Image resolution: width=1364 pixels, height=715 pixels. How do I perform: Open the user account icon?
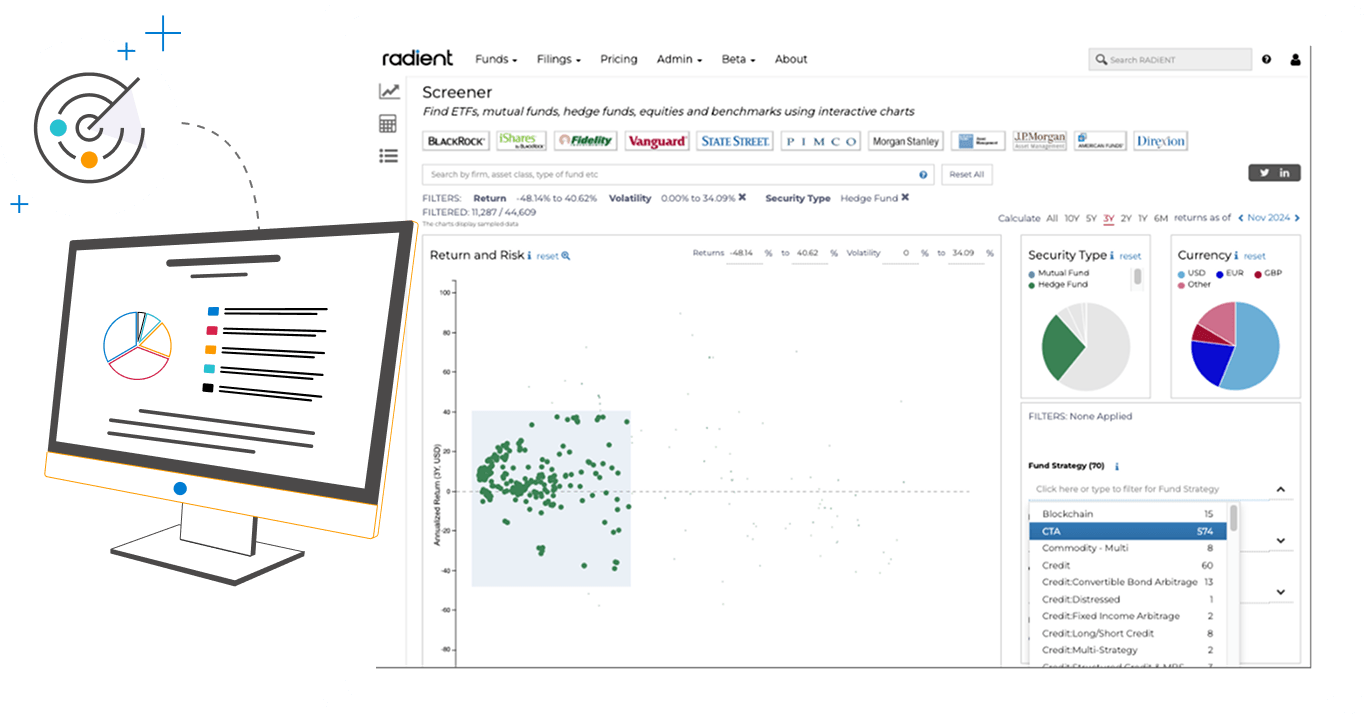pyautogui.click(x=1295, y=60)
